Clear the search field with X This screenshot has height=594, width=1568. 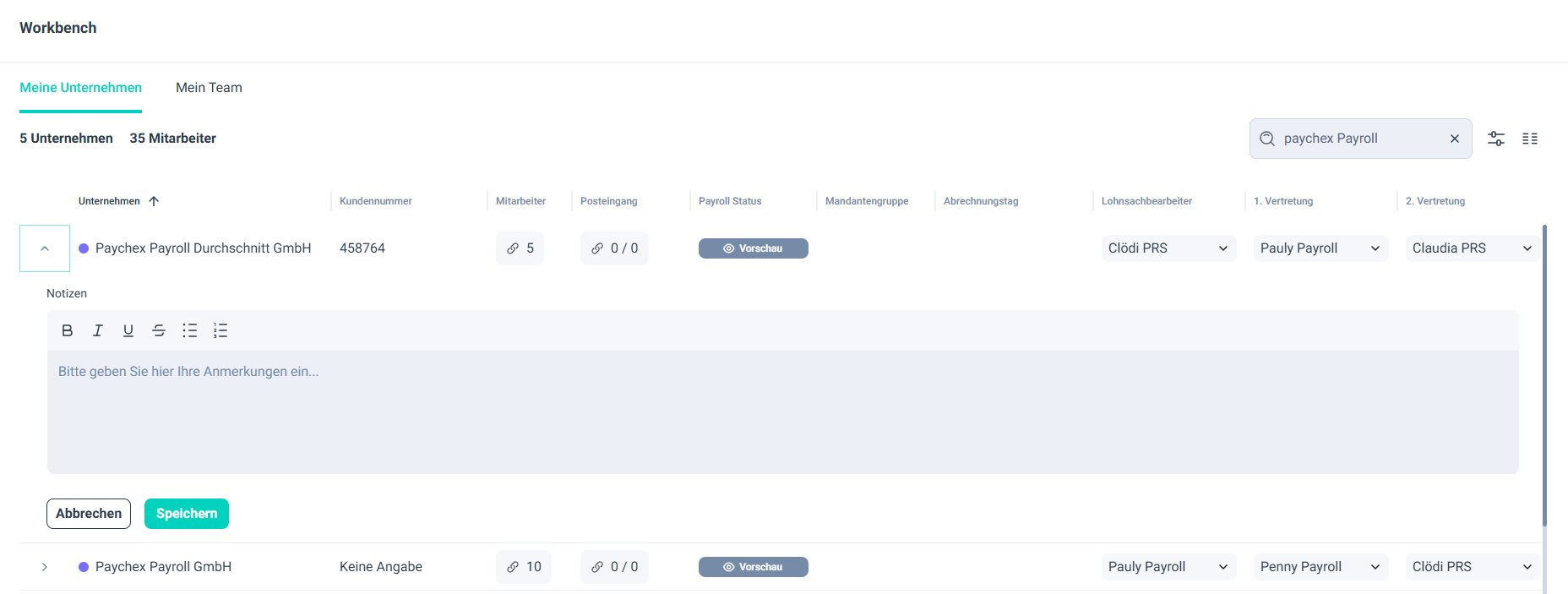[x=1454, y=139]
